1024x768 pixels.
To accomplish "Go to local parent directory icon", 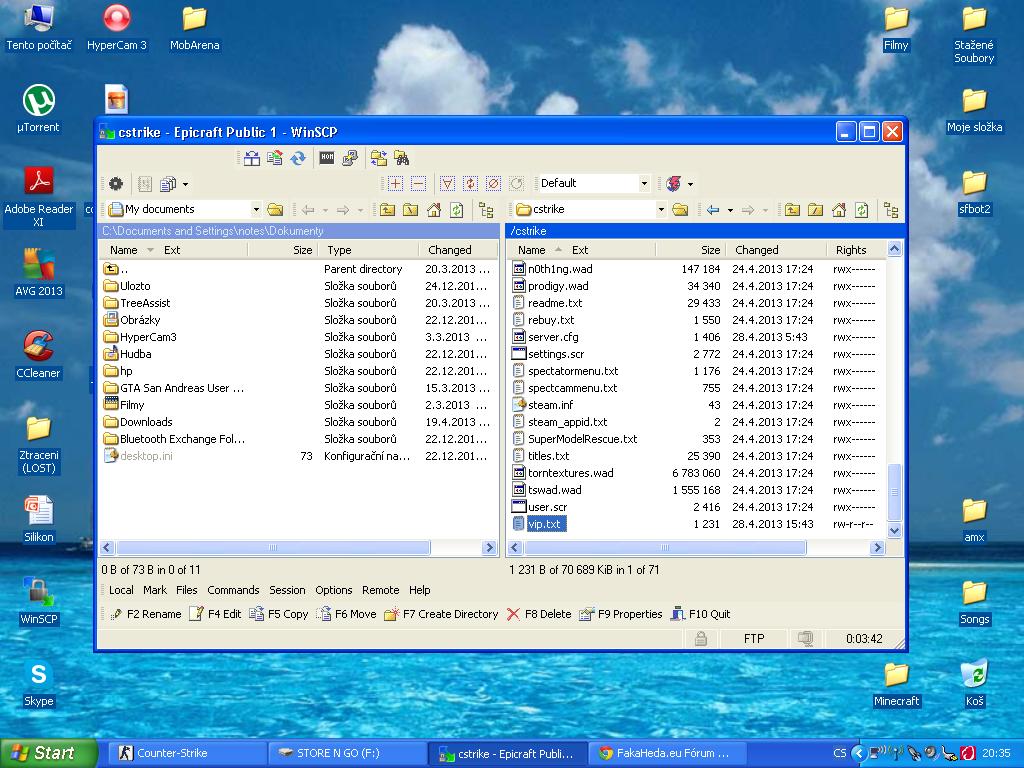I will (387, 210).
